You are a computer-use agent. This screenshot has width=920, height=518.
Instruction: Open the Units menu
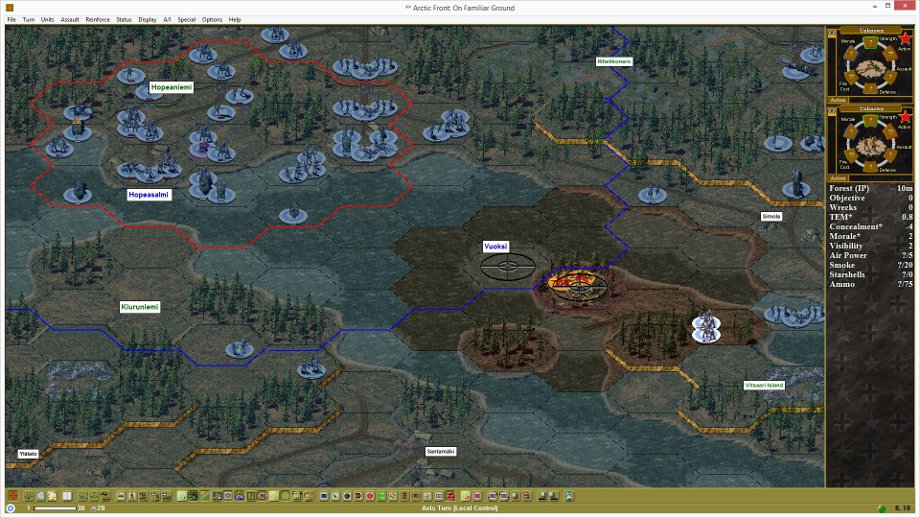(48, 19)
